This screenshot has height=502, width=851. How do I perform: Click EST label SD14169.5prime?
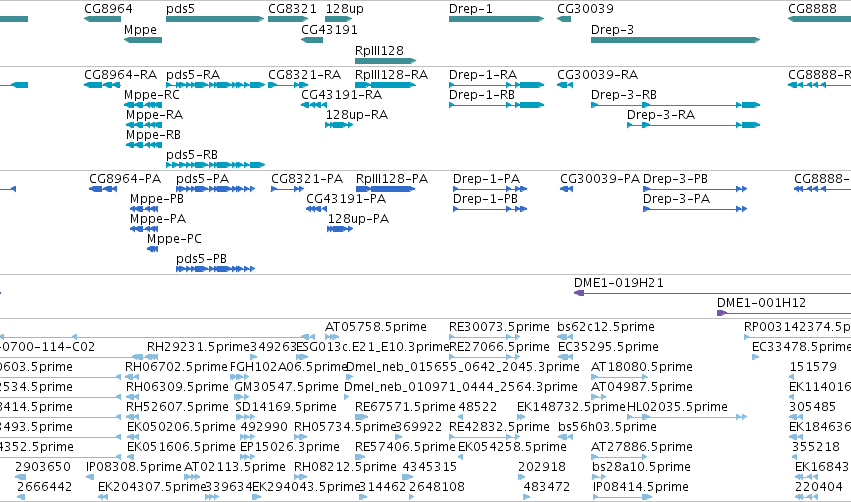pos(286,408)
